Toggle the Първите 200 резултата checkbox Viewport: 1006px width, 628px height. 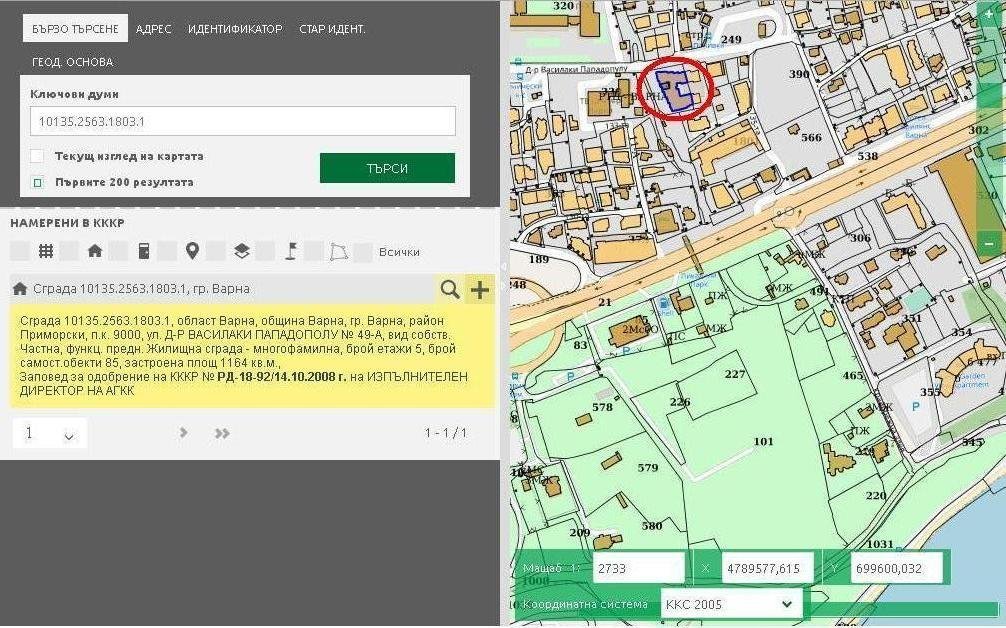coord(37,182)
